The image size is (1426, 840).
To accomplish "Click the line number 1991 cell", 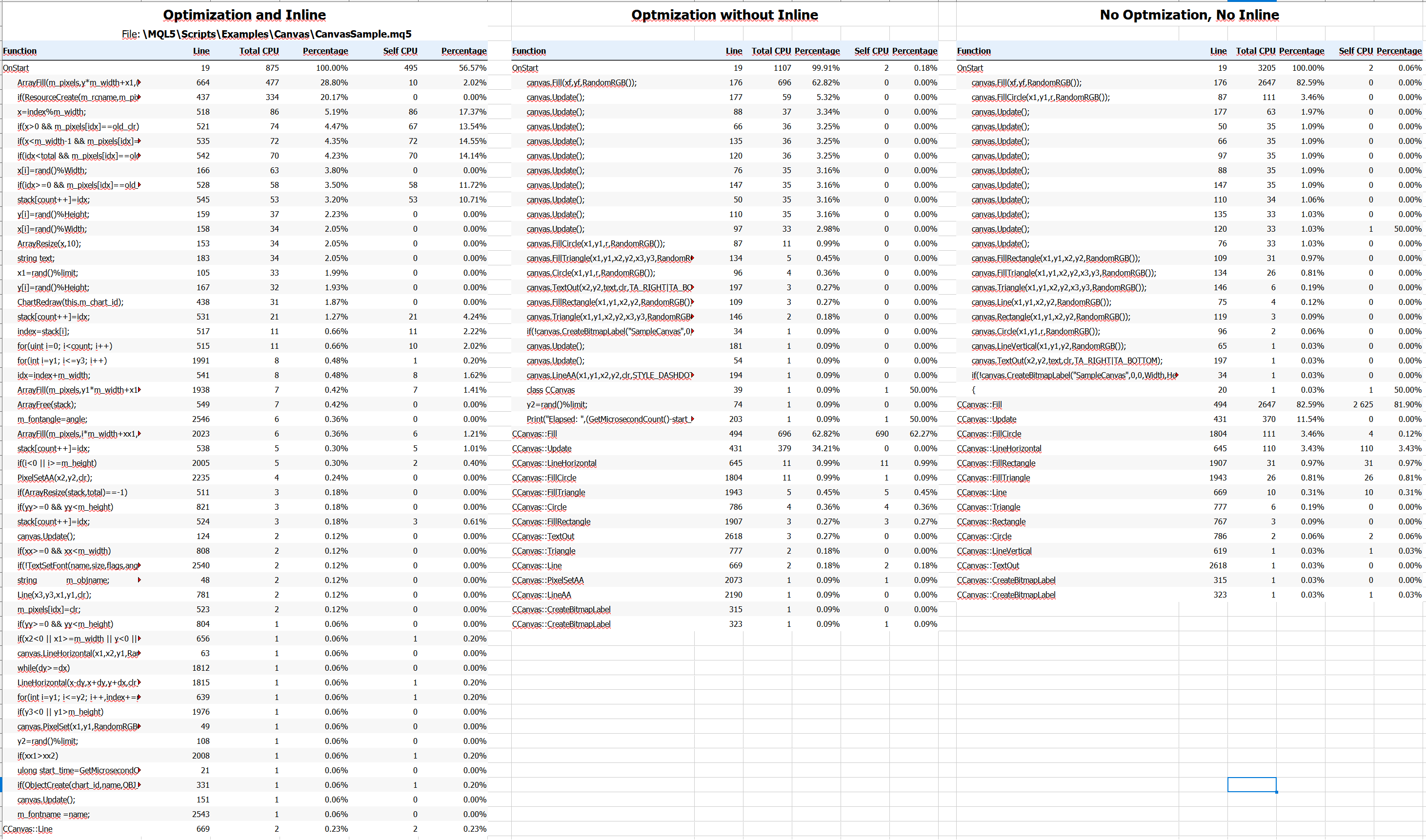I will [201, 360].
